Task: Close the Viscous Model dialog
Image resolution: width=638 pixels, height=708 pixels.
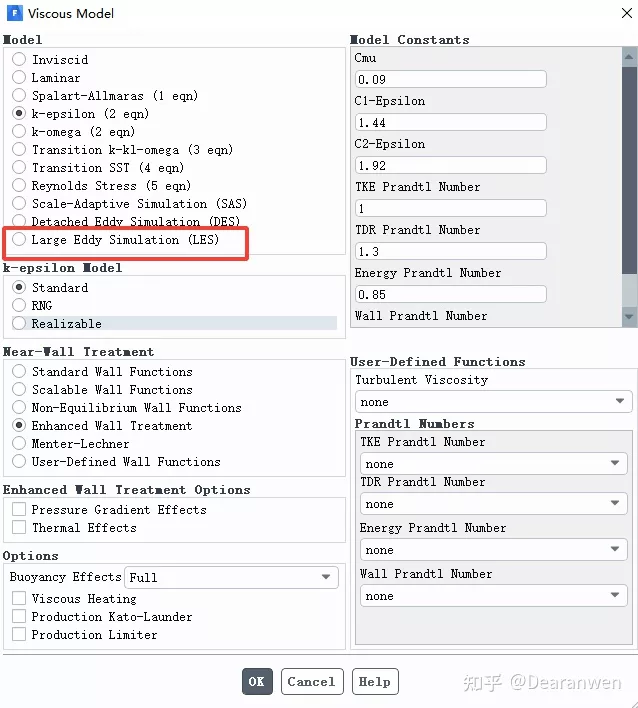Action: point(627,13)
